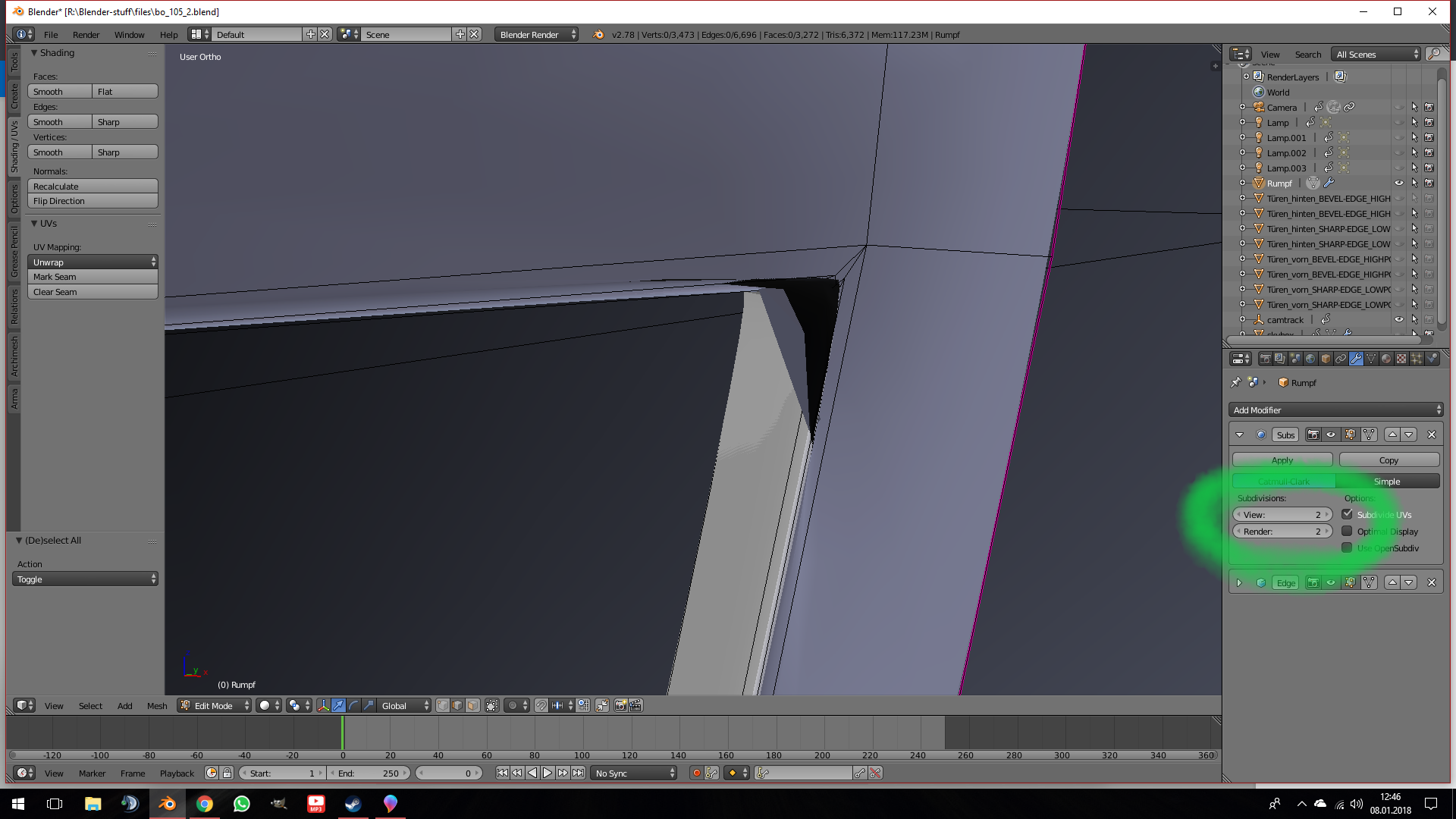The width and height of the screenshot is (1456, 819).
Task: Click the subdivision View value field
Action: click(1282, 515)
